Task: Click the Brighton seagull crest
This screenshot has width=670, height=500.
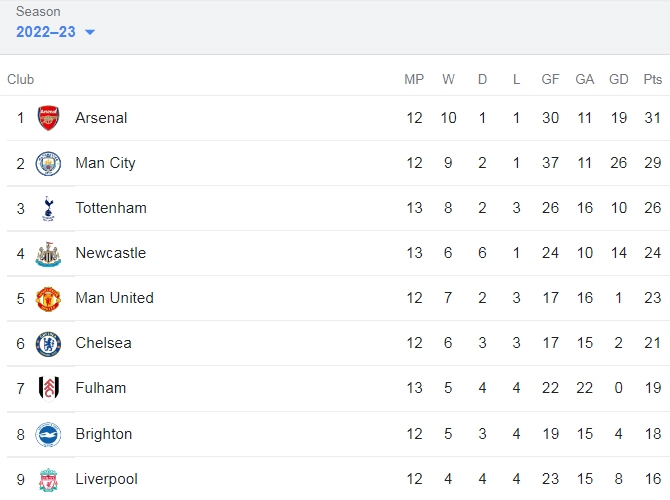Action: tap(48, 435)
